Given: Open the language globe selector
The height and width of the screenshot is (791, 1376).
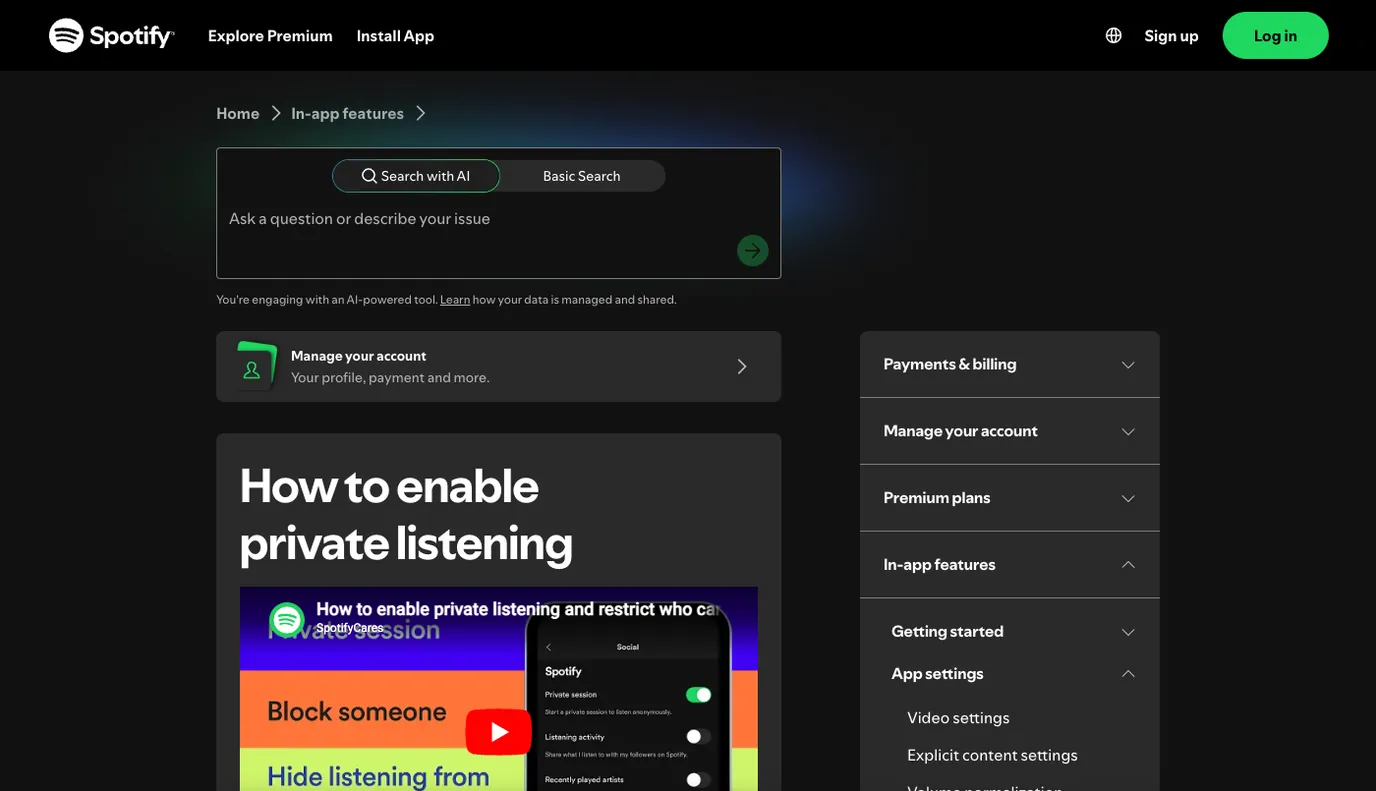Looking at the screenshot, I should [1113, 35].
